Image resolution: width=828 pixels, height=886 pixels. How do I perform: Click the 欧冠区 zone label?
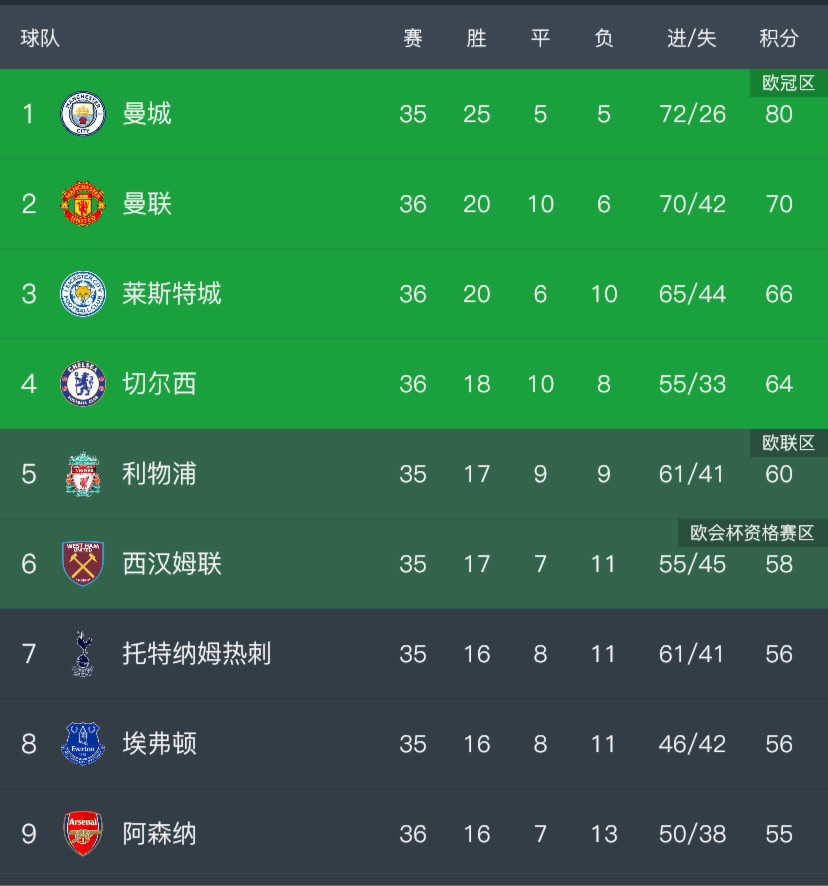pos(788,83)
